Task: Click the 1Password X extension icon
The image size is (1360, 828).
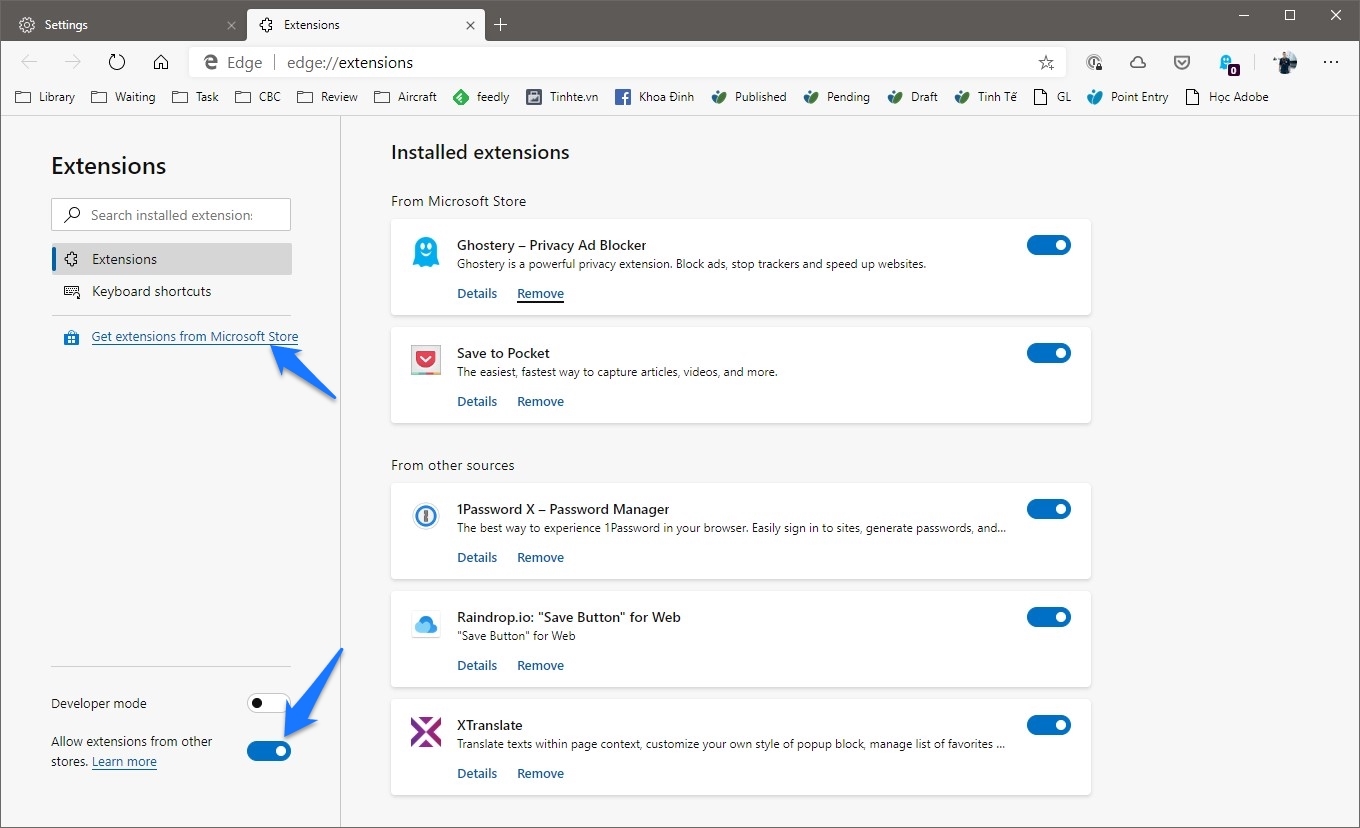Action: [426, 516]
